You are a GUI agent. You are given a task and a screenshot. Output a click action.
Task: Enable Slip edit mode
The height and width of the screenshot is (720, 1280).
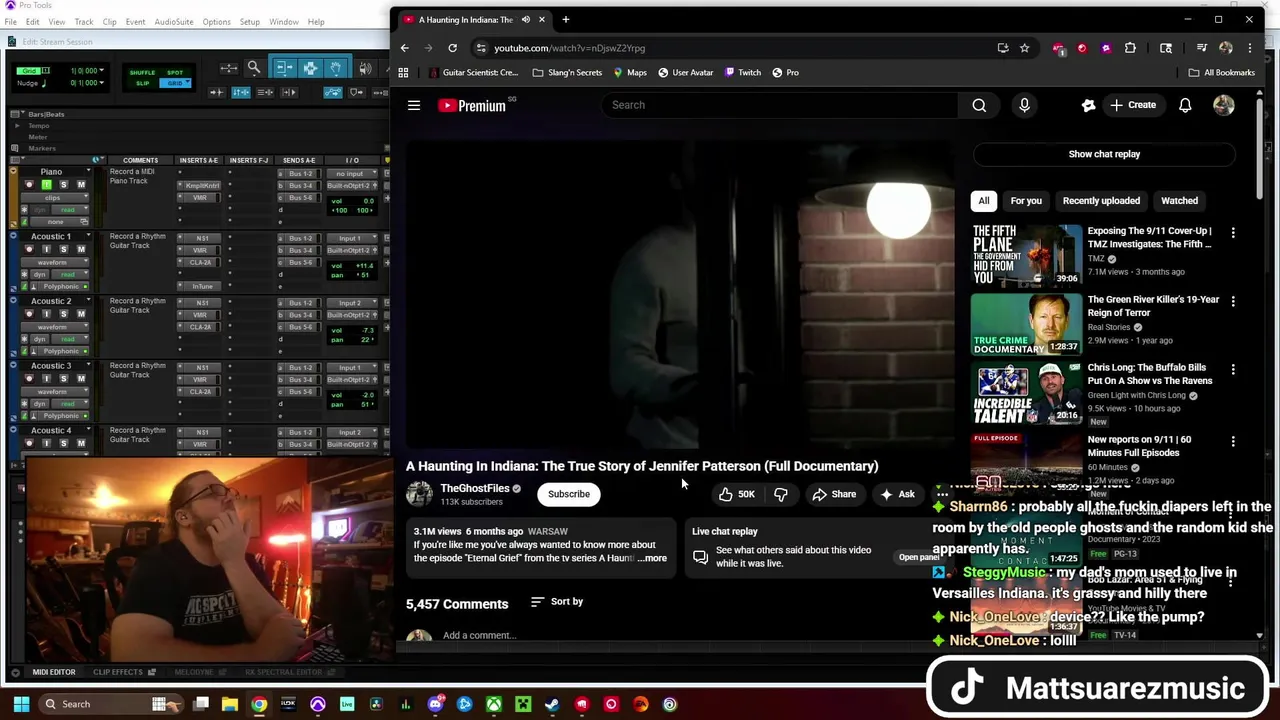coord(143,83)
